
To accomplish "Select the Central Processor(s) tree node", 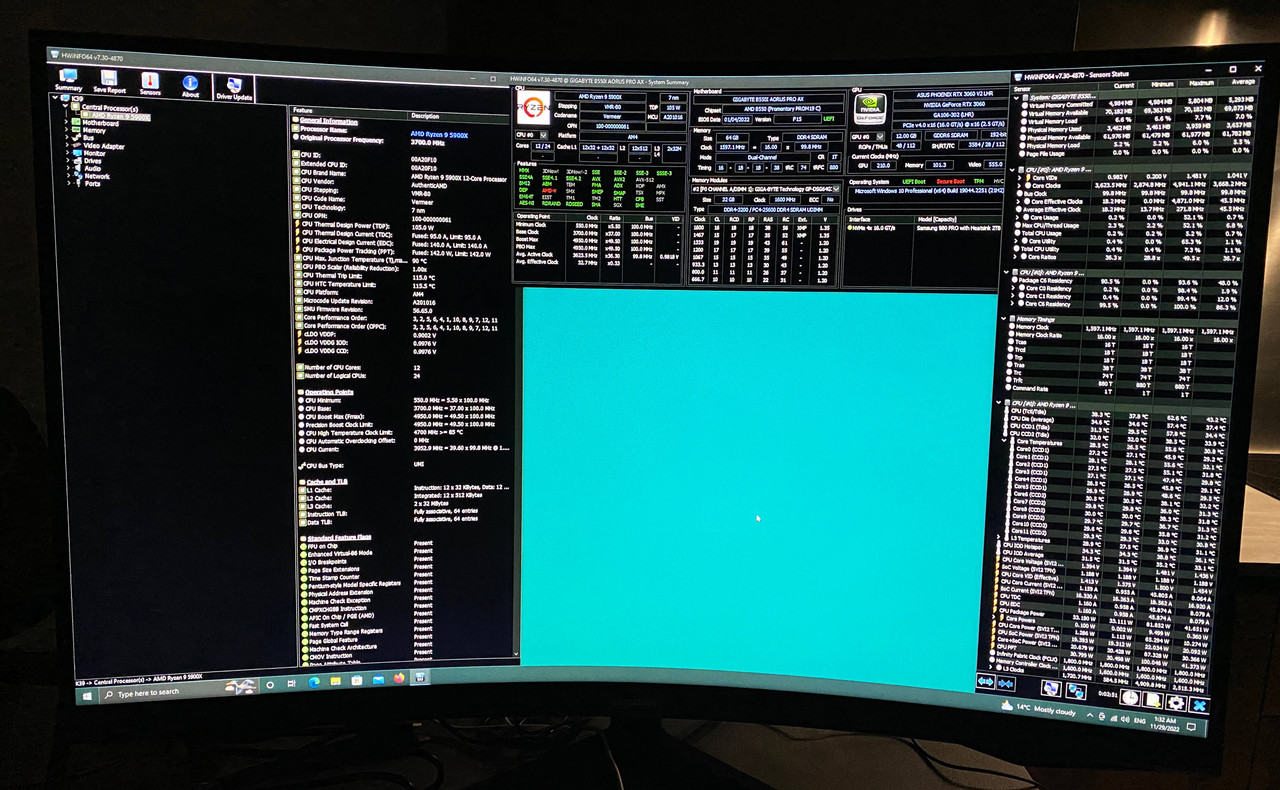I will click(x=104, y=108).
